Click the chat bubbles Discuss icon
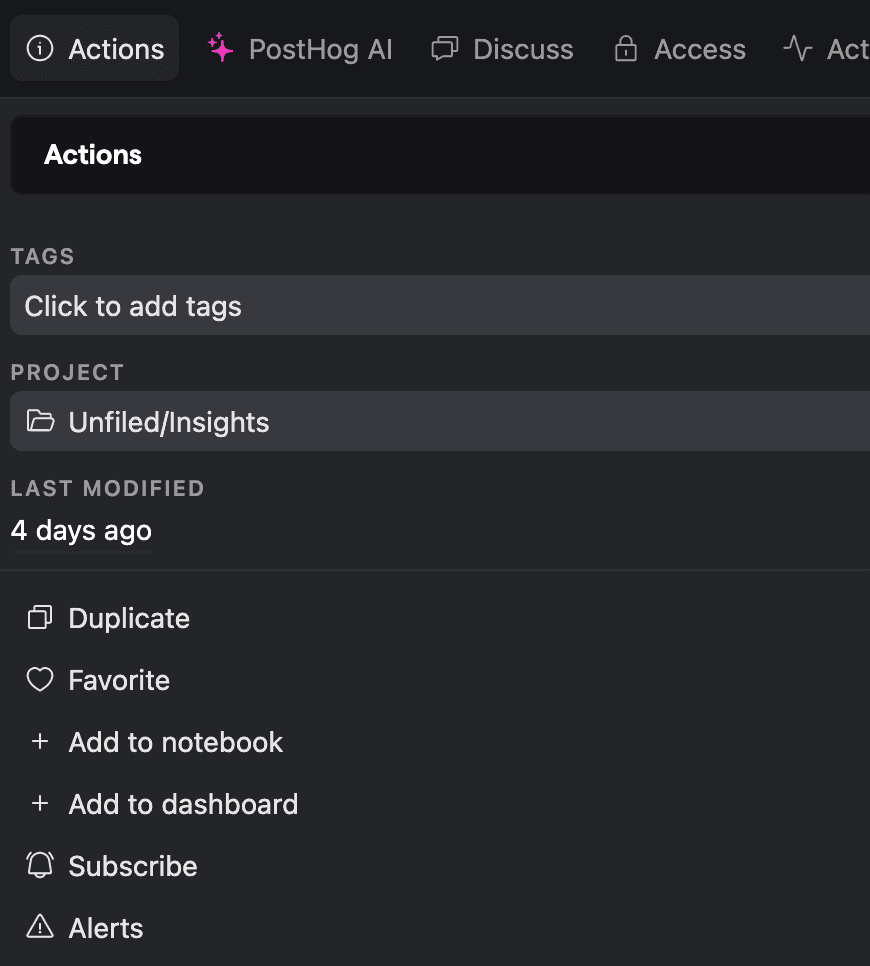 (444, 48)
